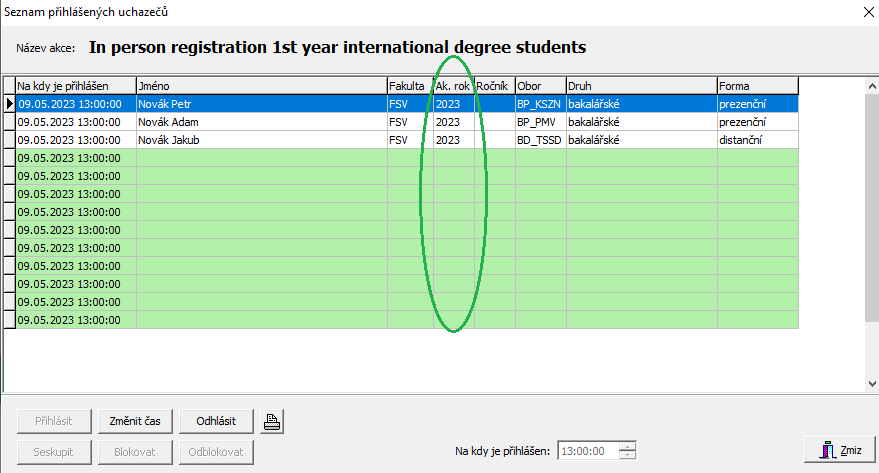This screenshot has height=473, width=879.
Task: Select the Novák Jakub row
Action: pos(260,140)
